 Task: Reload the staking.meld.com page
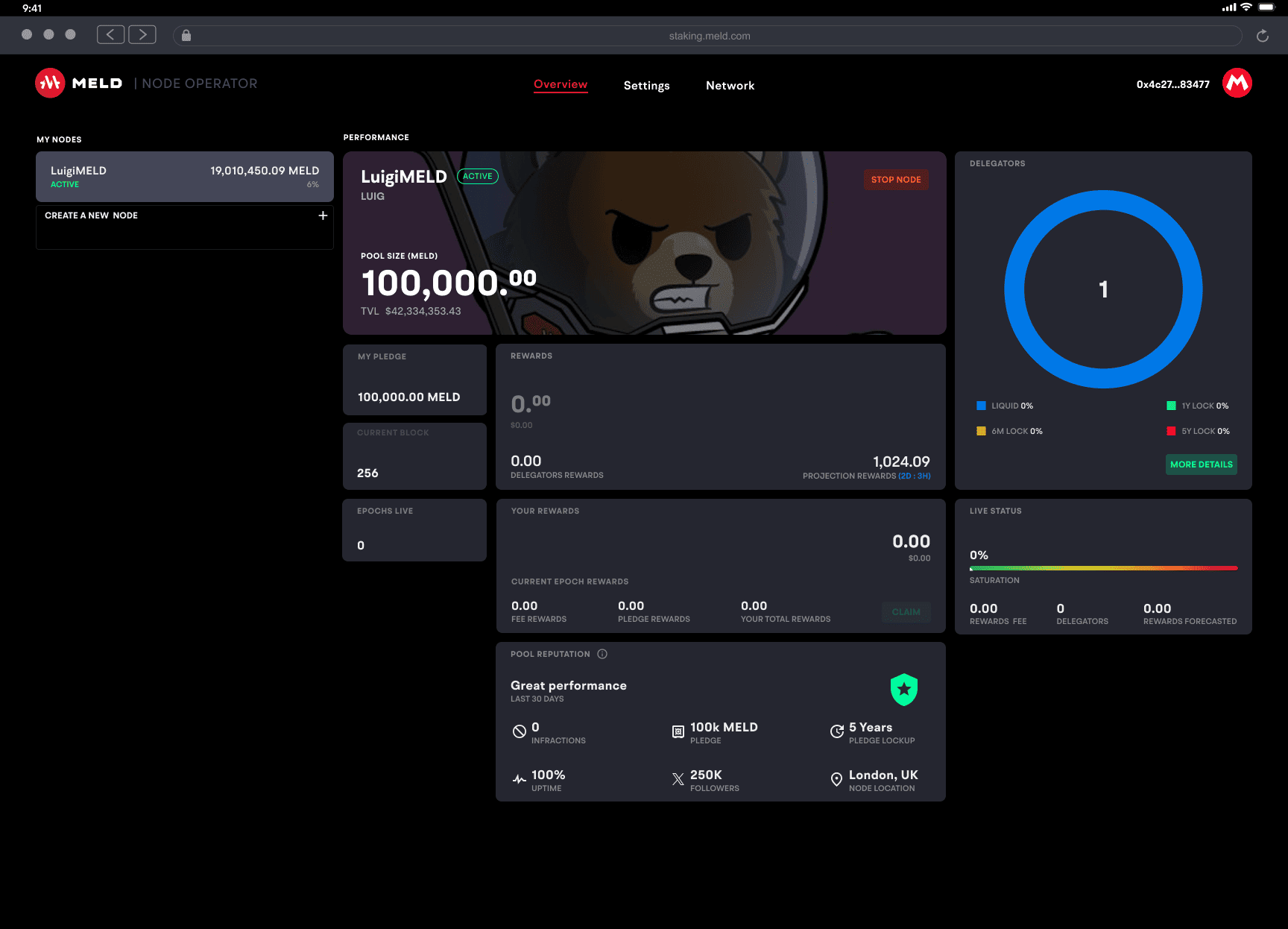pos(1263,35)
